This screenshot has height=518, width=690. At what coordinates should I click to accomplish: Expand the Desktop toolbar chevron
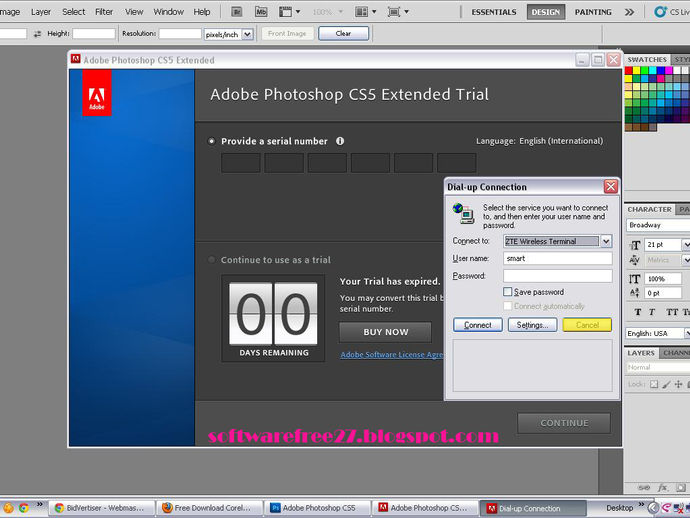[x=641, y=504]
